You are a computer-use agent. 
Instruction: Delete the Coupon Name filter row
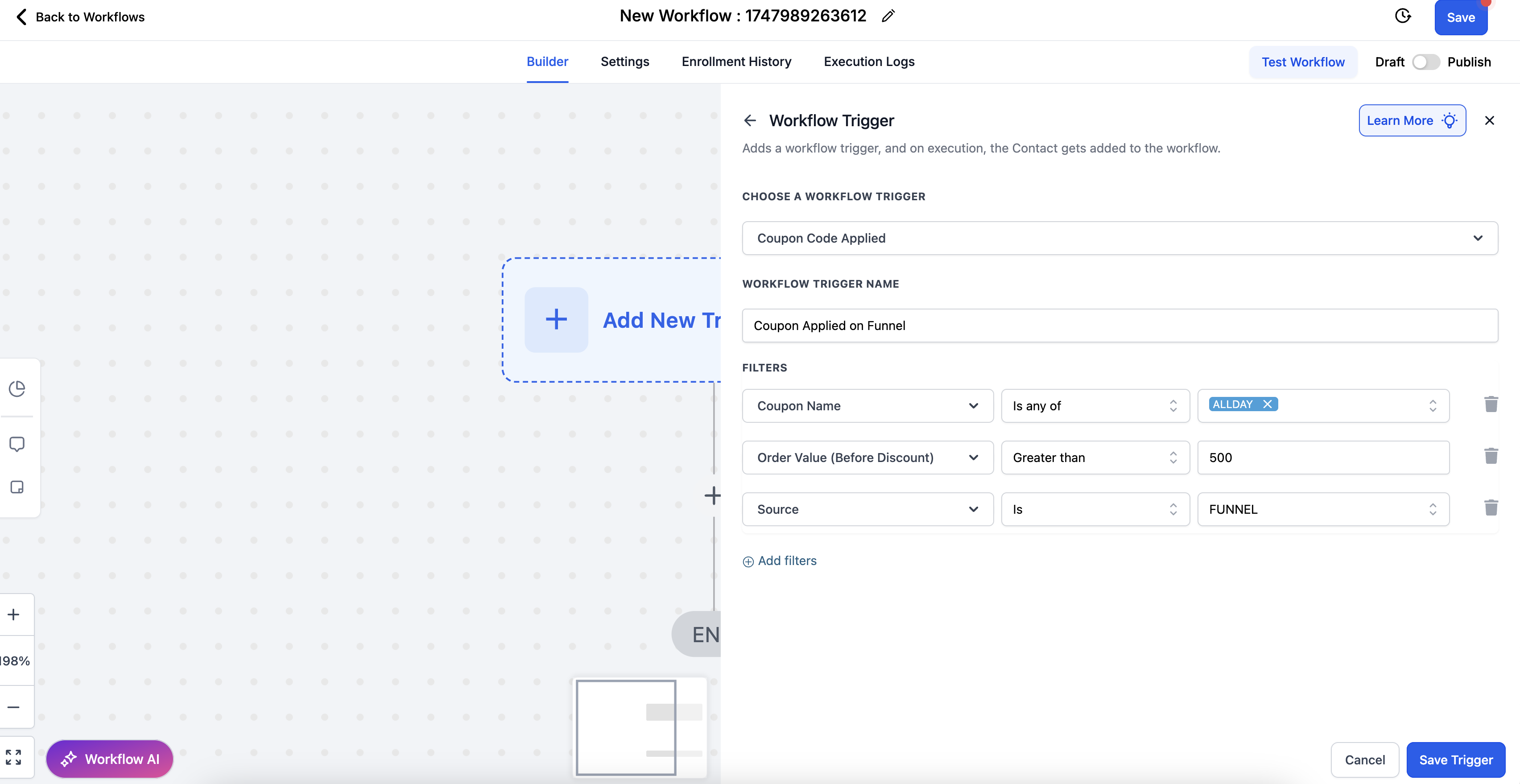point(1491,404)
